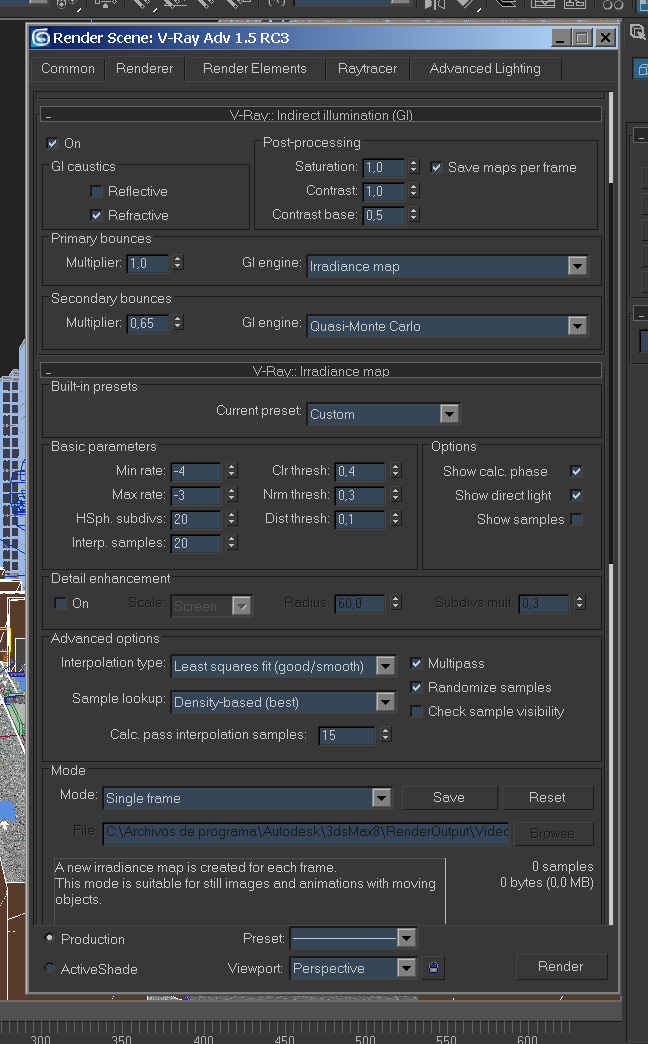The height and width of the screenshot is (1044, 648).
Task: Click the HSph. subdivs spinner arrows
Action: coord(231,518)
